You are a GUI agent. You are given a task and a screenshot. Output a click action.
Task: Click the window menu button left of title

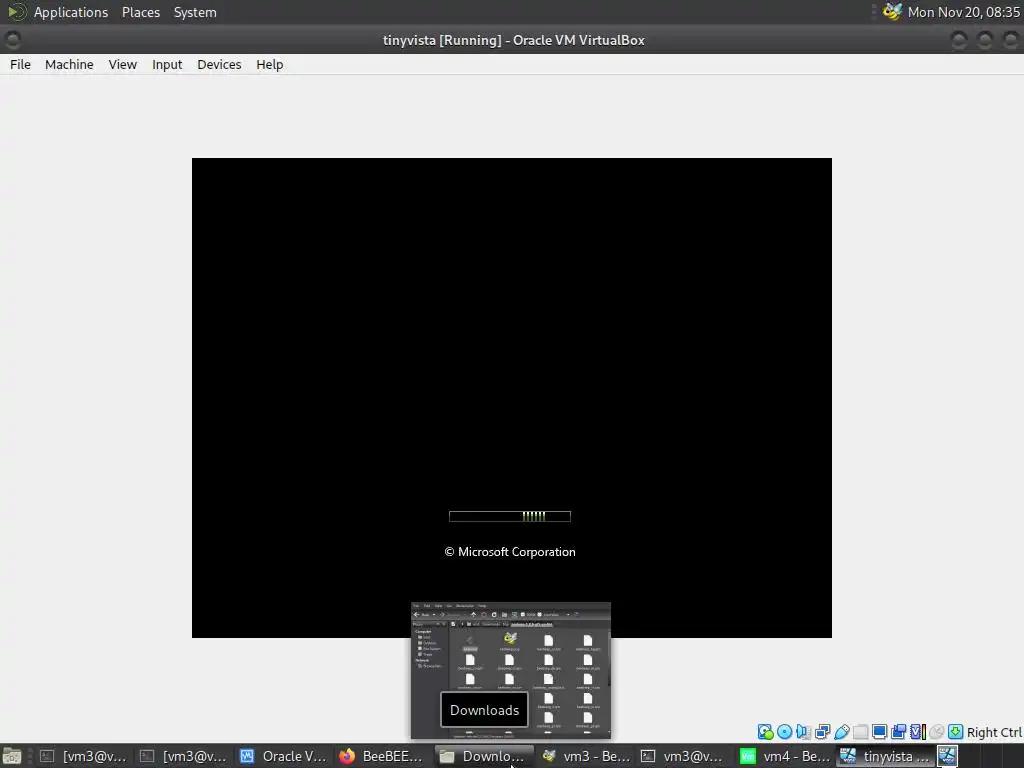click(x=12, y=40)
